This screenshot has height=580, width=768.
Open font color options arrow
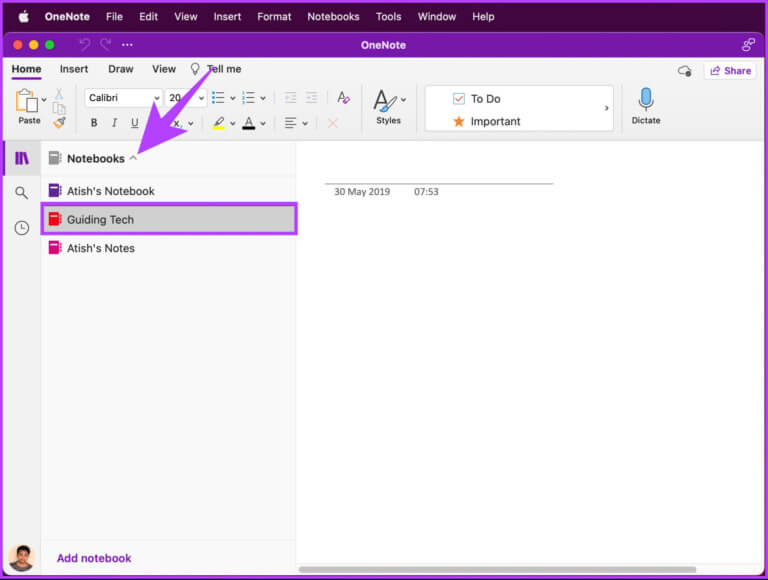pyautogui.click(x=263, y=123)
